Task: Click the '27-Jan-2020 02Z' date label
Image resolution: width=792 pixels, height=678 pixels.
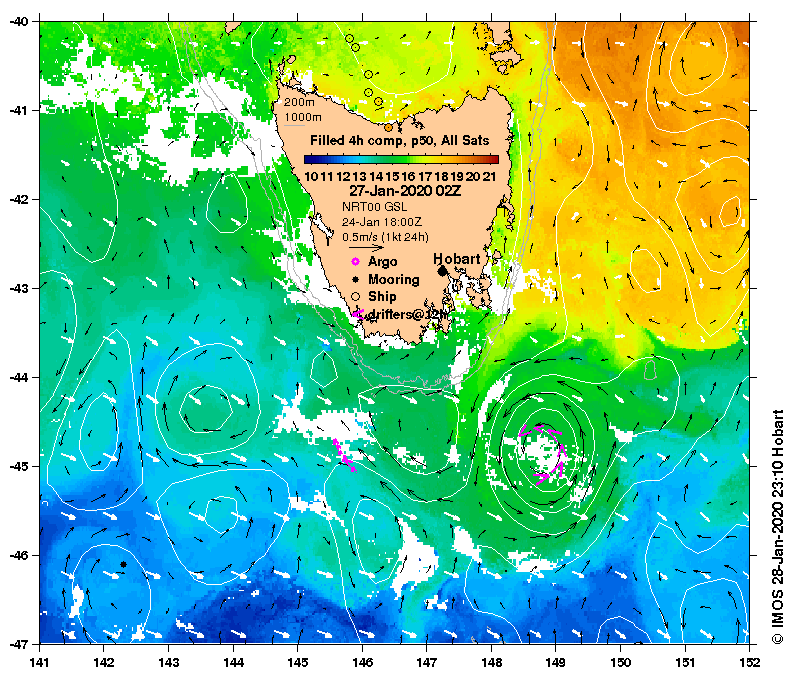Action: point(405,191)
